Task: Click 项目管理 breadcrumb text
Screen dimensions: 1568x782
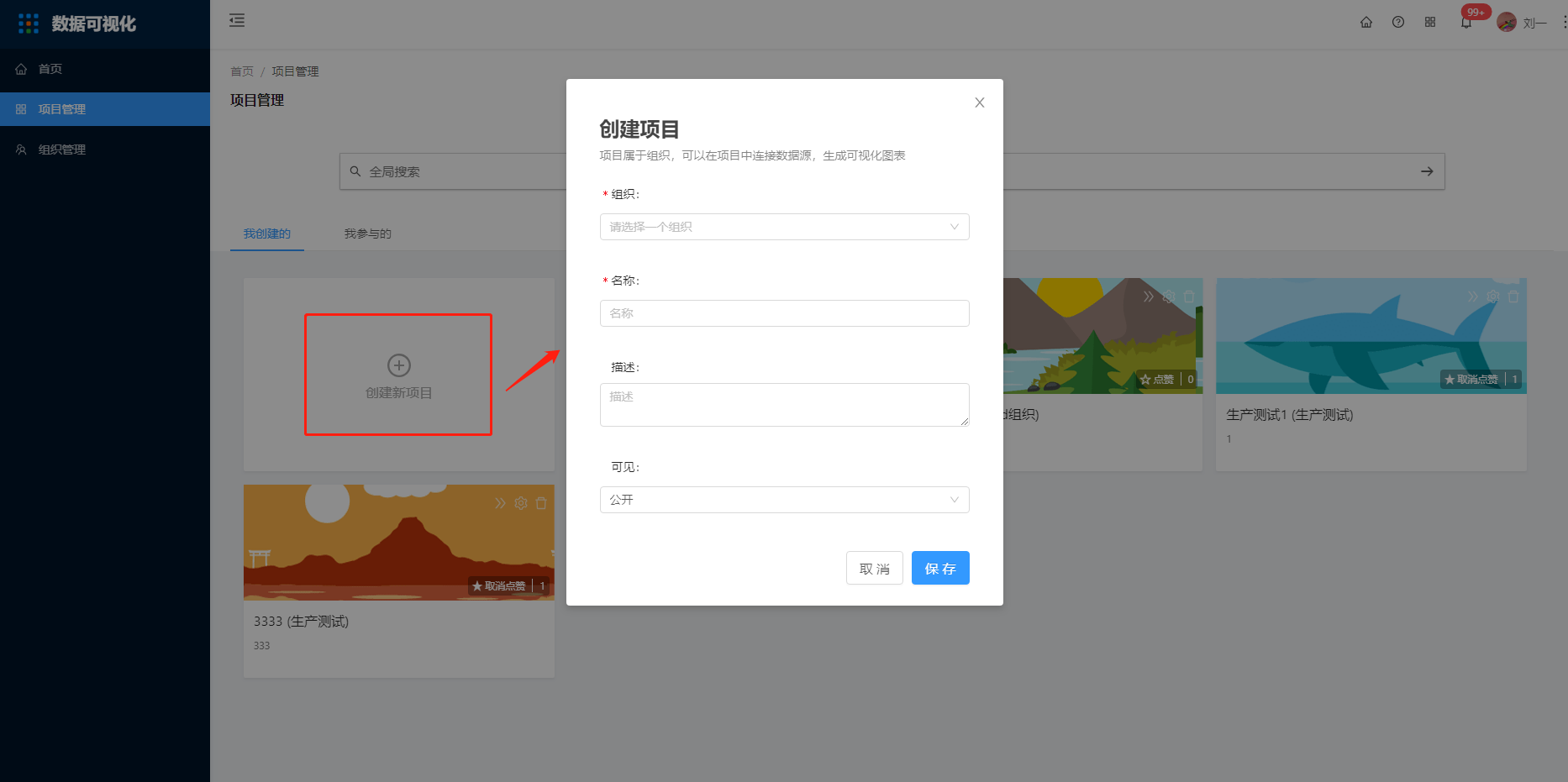Action: point(295,71)
